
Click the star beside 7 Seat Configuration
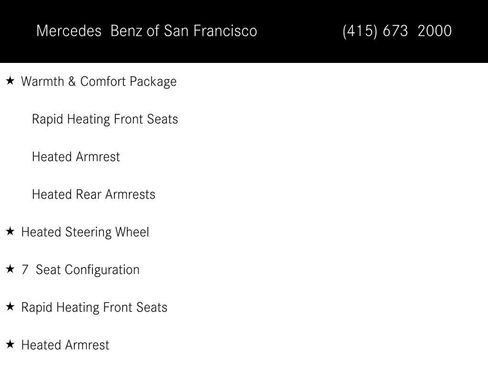point(10,269)
